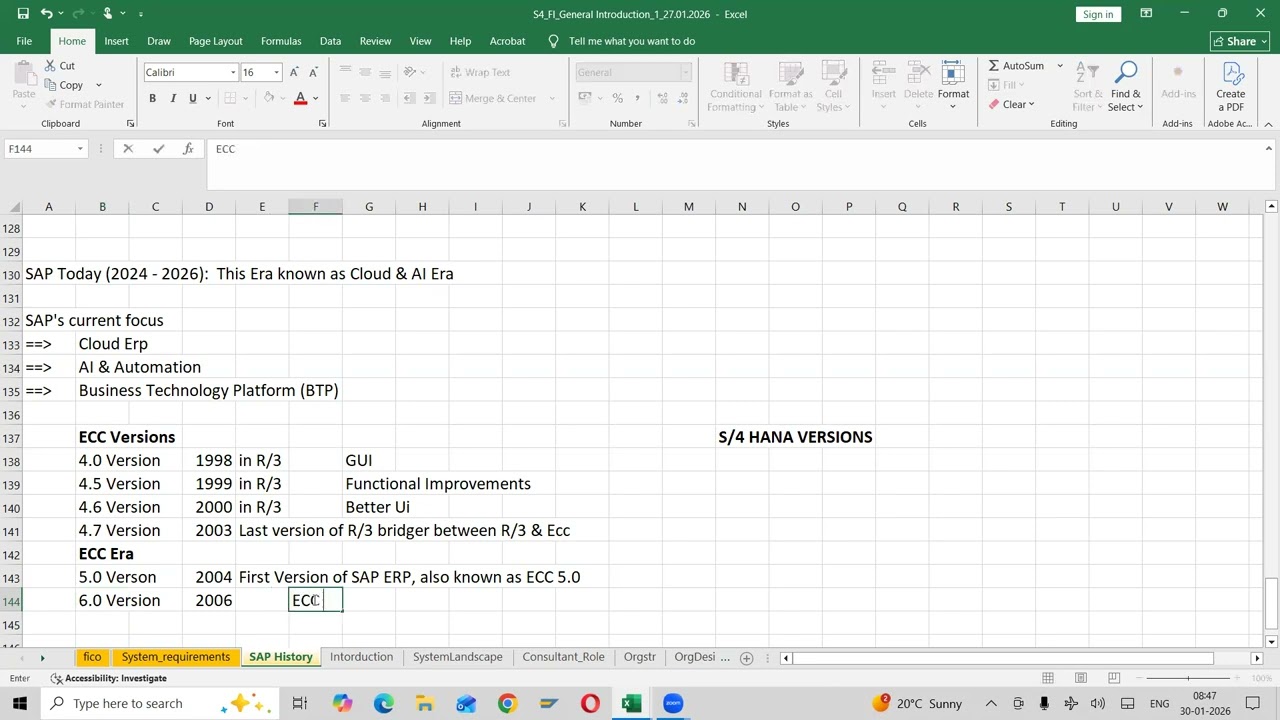Click the Share button
This screenshot has width=1280, height=720.
click(1240, 41)
